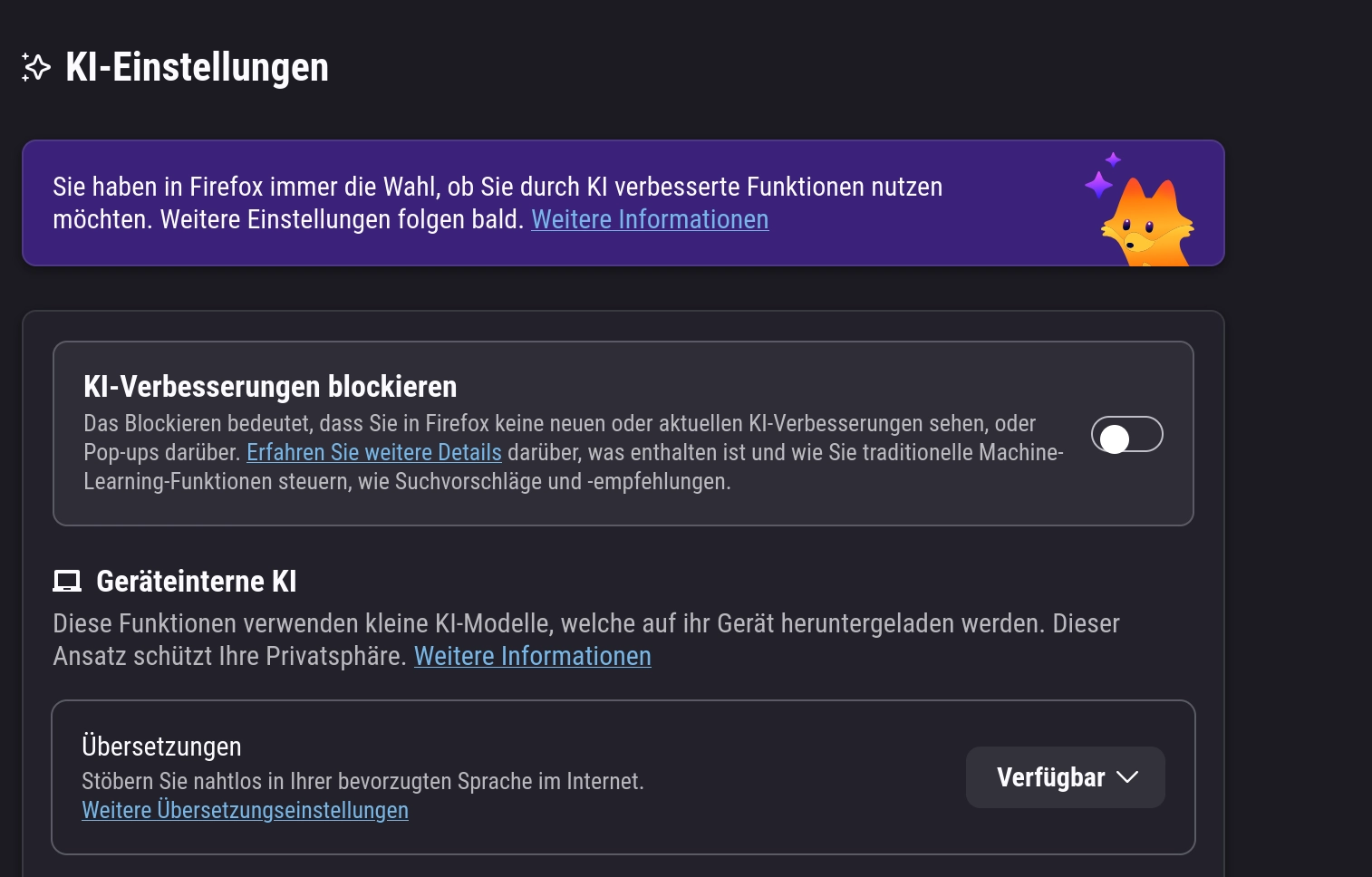Click the KI-Verbesserungen blockieren heading
Screen dimensions: 1372x877
(270, 386)
